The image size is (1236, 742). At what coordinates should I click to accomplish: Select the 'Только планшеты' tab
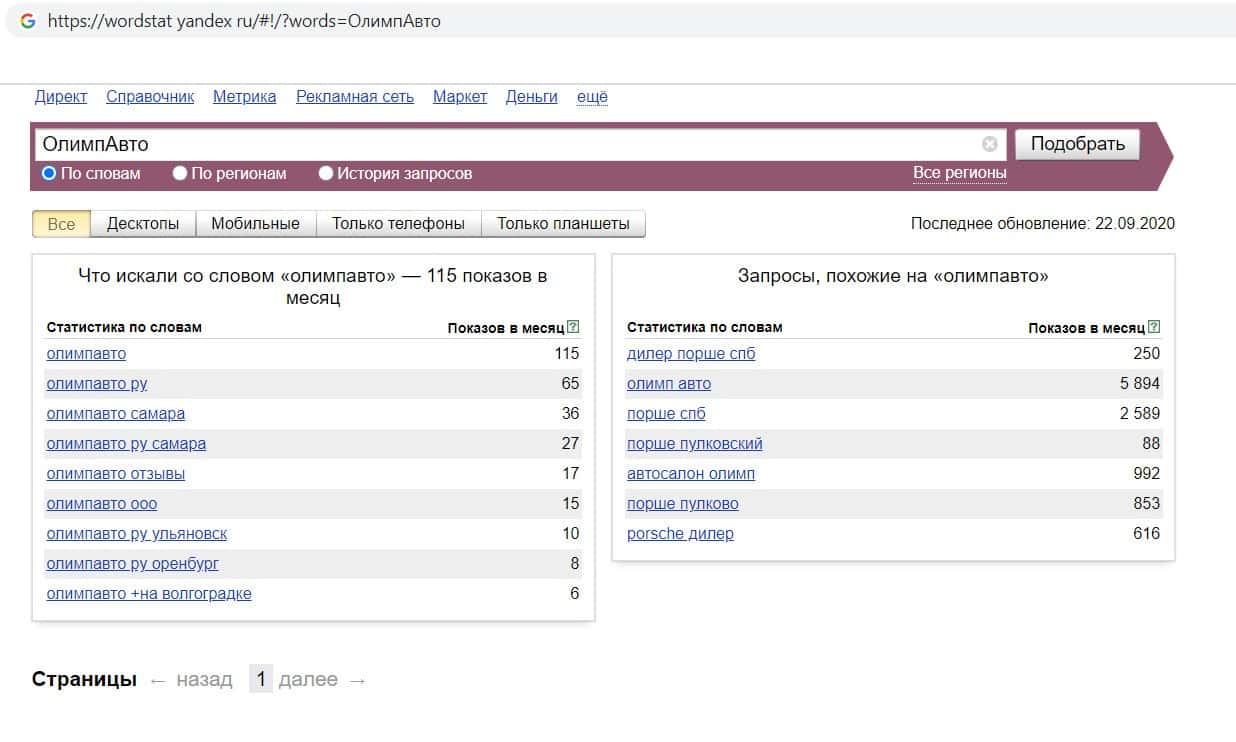pyautogui.click(x=563, y=224)
